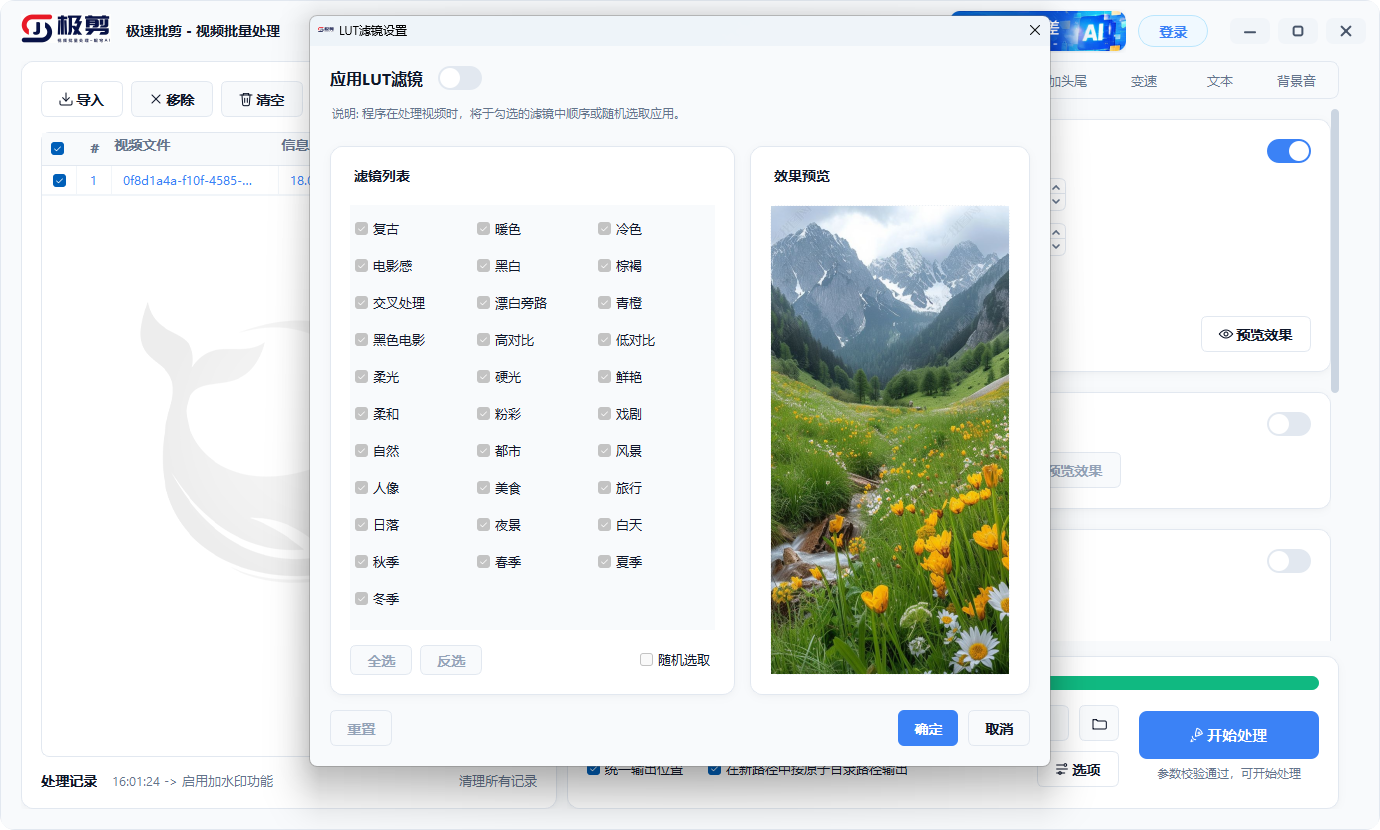Click the lower stepper down arrow
1380x830 pixels.
pyautogui.click(x=1056, y=247)
